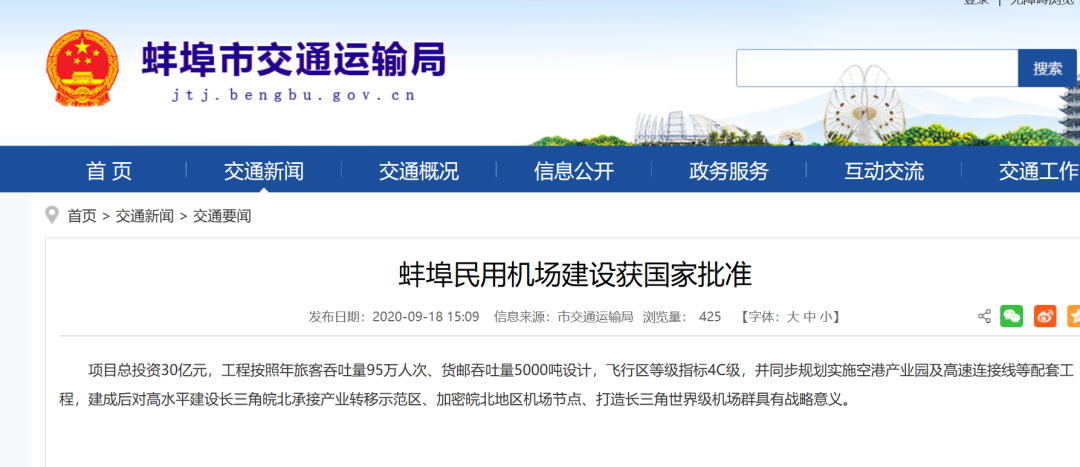Click the jtj.bengbu.gov.cn URL text
The width and height of the screenshot is (1080, 467).
(x=293, y=96)
